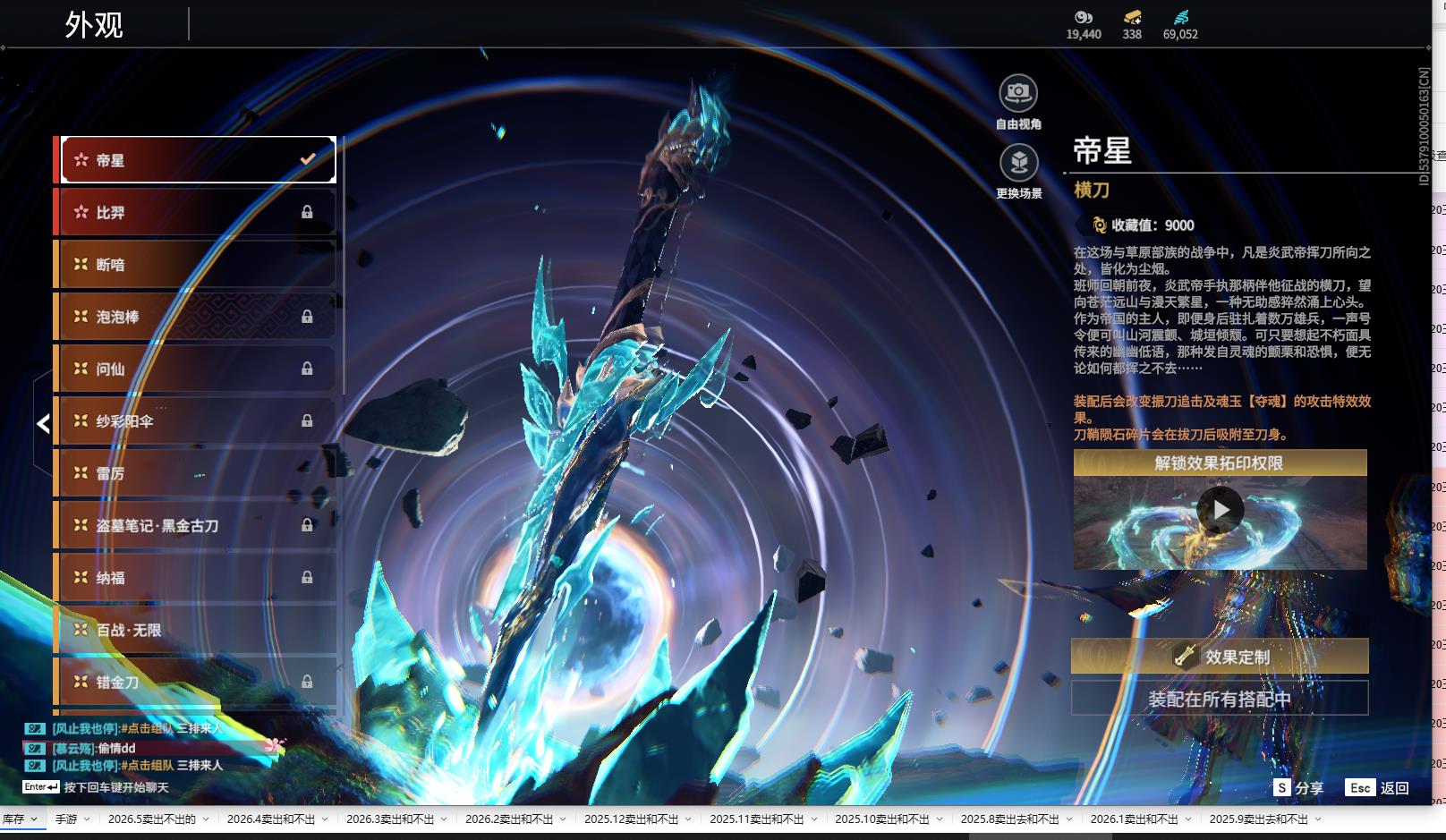This screenshot has width=1446, height=840.
Task: Switch to the 2025.11卖出和不出 sheet tab
Action: [757, 819]
